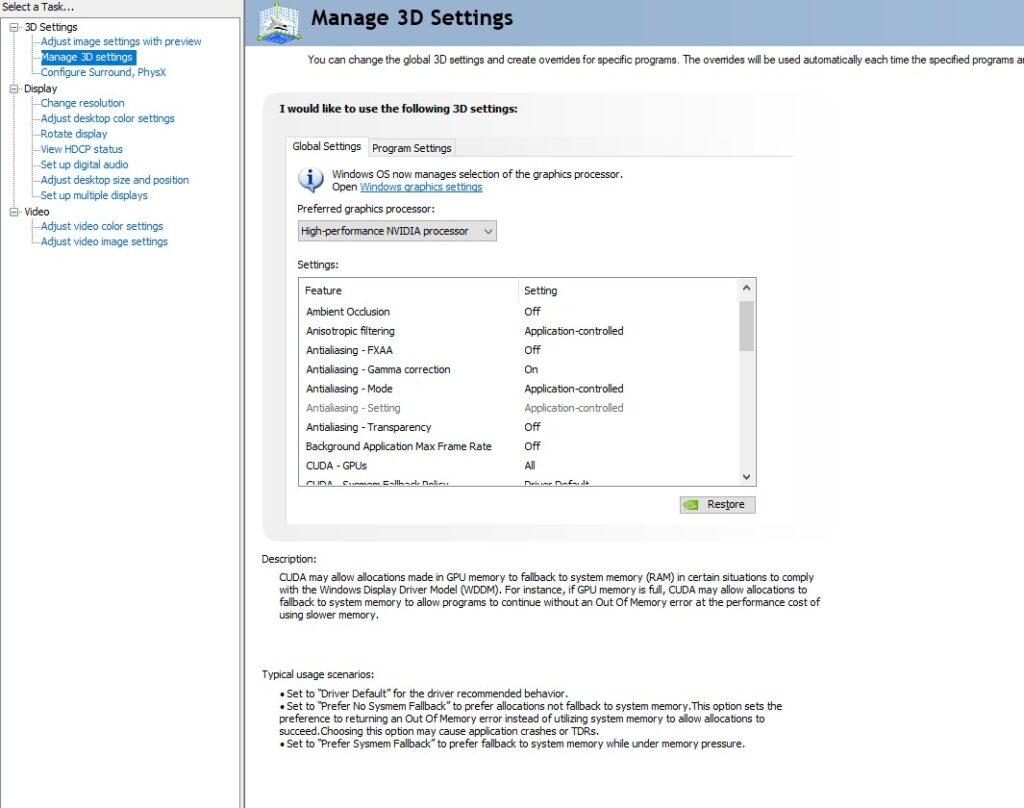Click the Off value for Antialiasing - Transparency
Image resolution: width=1024 pixels, height=808 pixels.
point(532,427)
